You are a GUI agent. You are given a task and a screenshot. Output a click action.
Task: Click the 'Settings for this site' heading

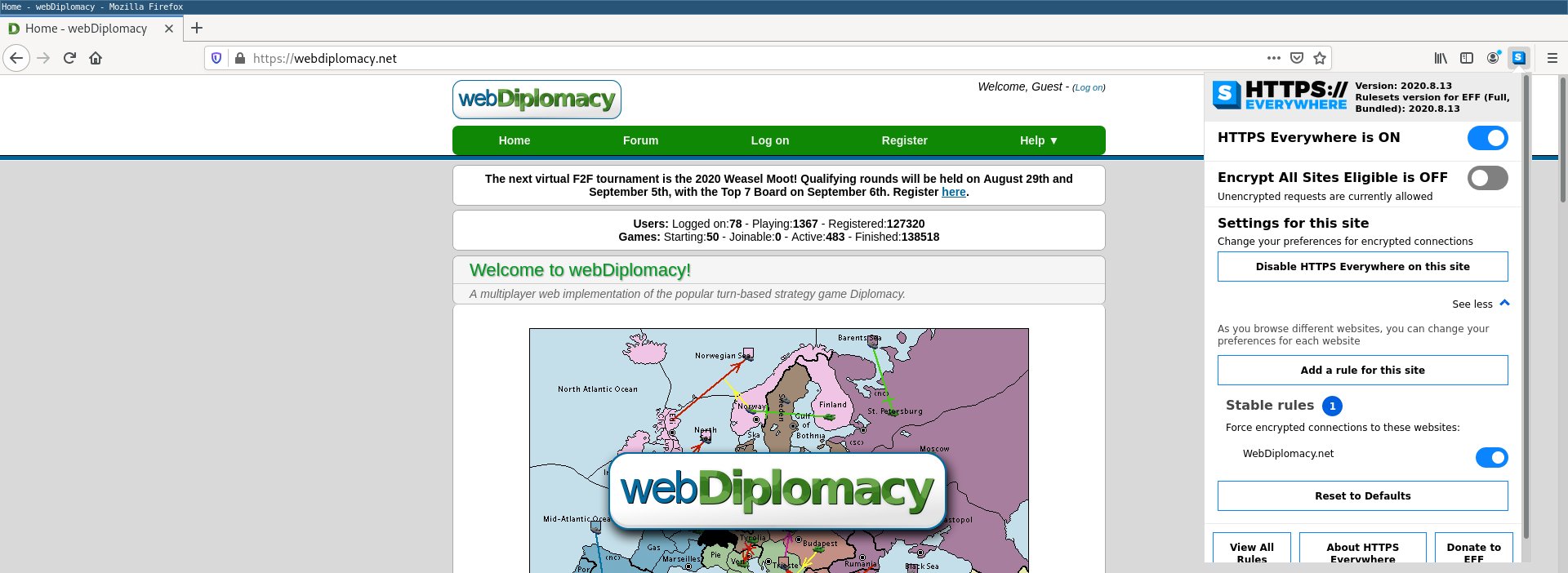[1293, 223]
